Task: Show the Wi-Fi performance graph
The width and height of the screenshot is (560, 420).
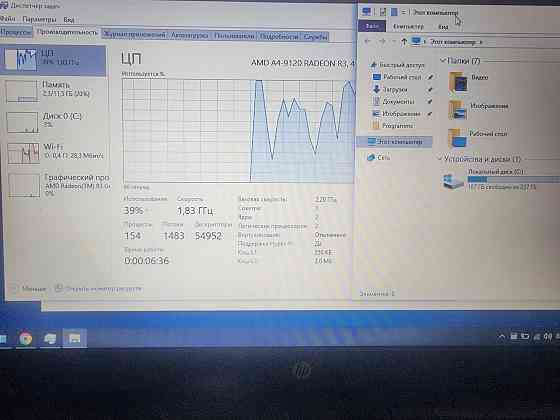Action: (x=54, y=153)
